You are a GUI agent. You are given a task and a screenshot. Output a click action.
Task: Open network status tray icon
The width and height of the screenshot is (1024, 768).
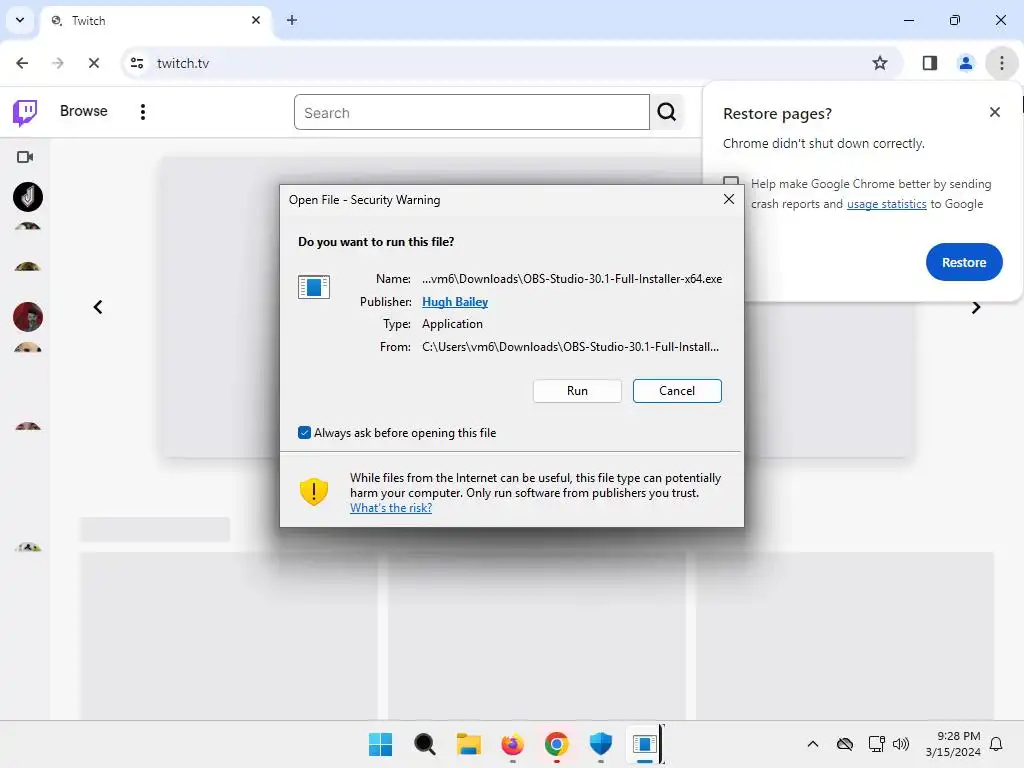(876, 744)
